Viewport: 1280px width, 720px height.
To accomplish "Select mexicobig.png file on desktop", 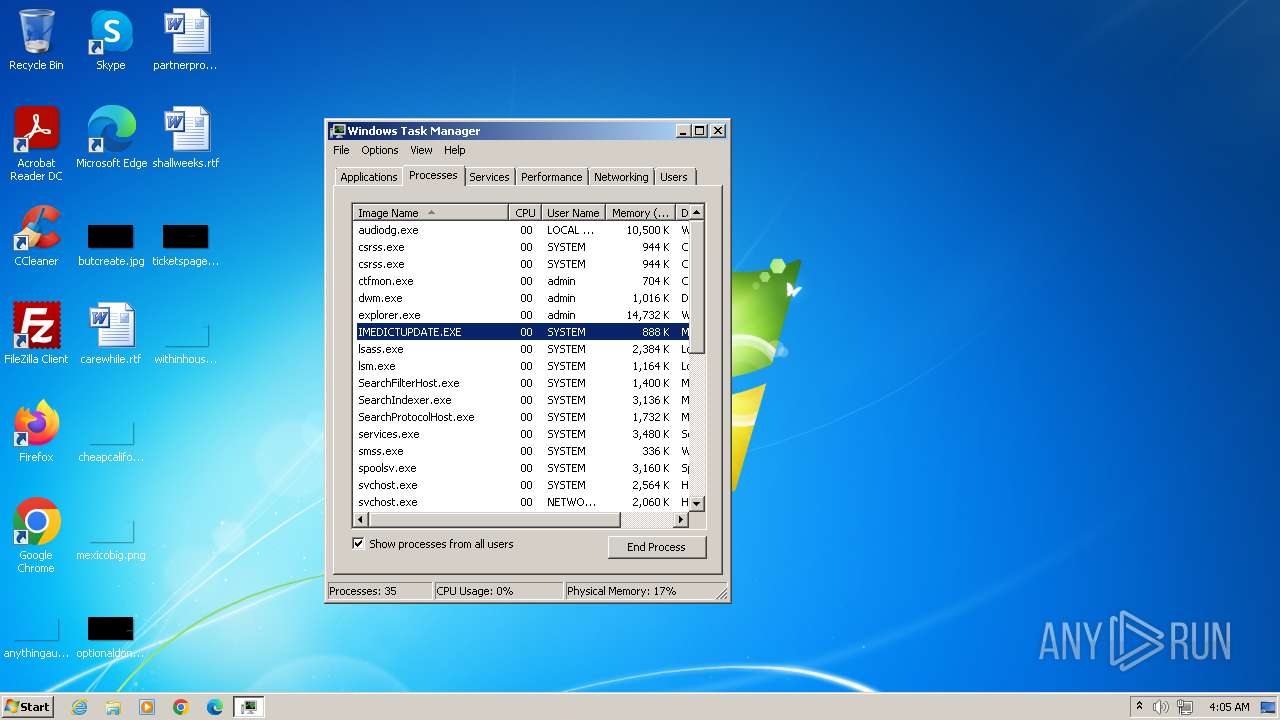I will tap(111, 538).
